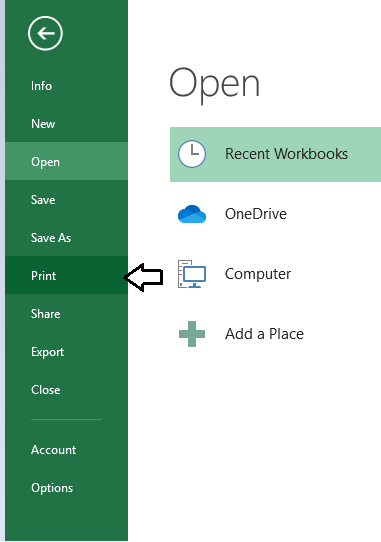
Task: Open the Print page
Action: pos(66,275)
